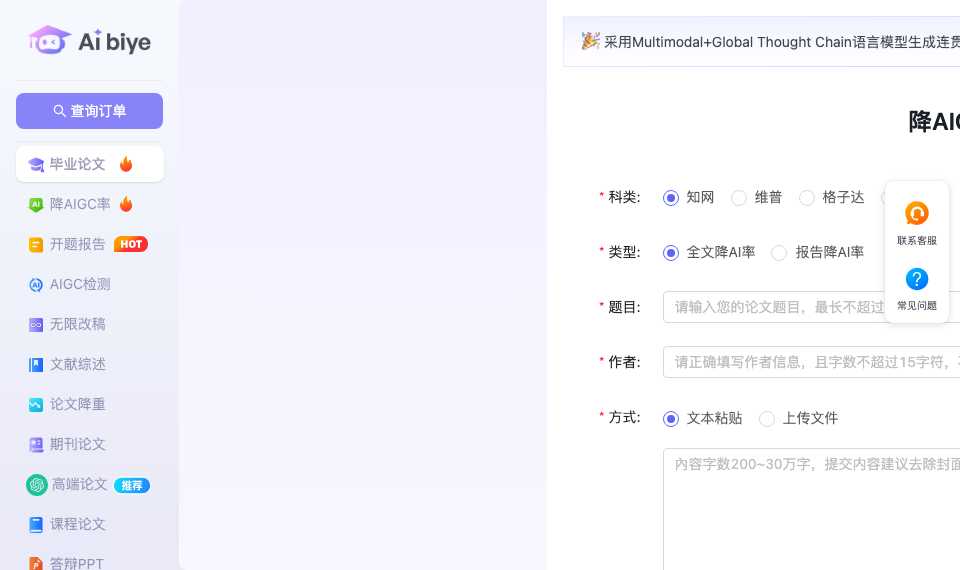Click the Ai biye mascot logo
This screenshot has width=960, height=570.
(x=50, y=40)
